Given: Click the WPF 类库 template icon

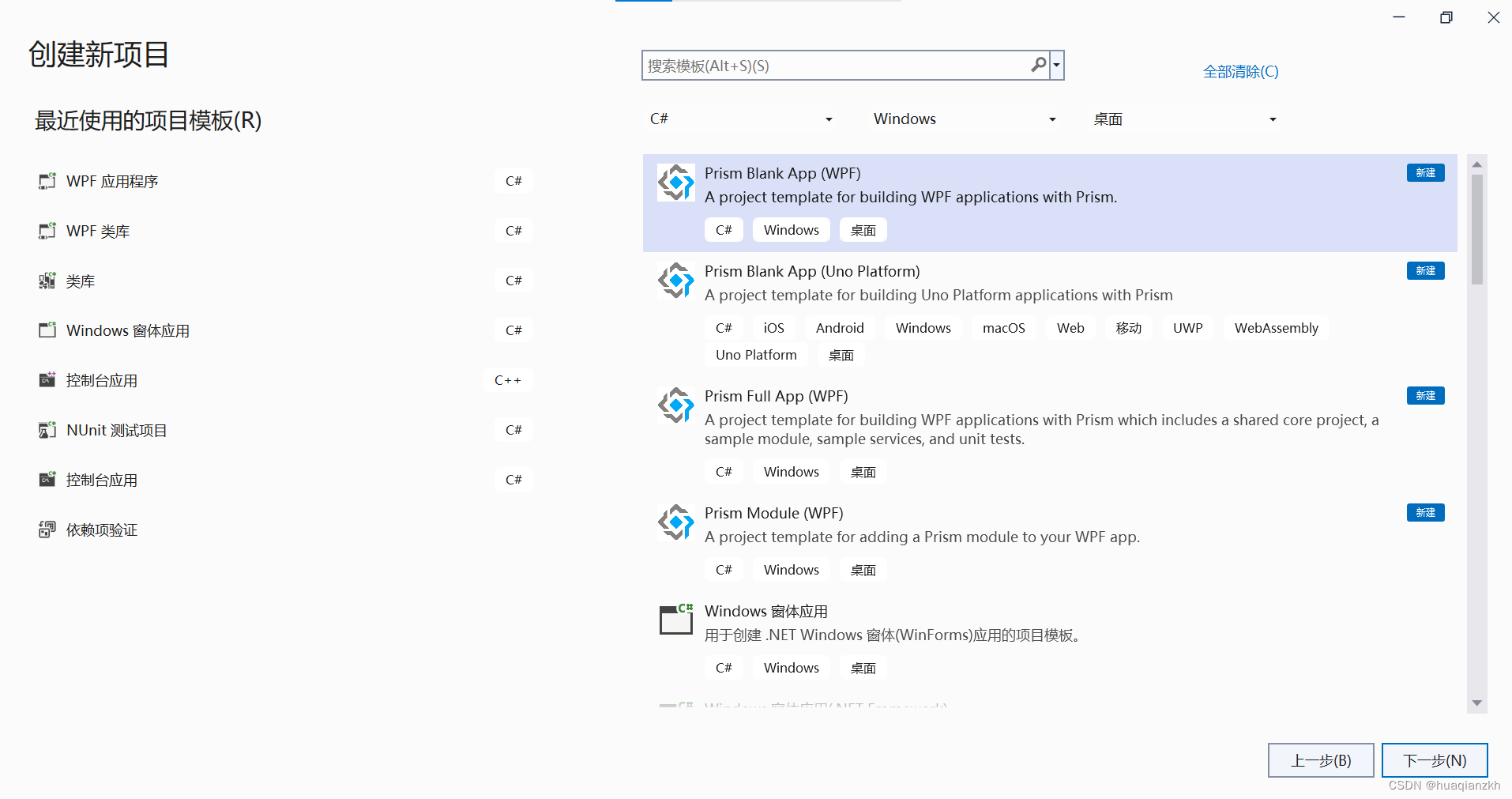Looking at the screenshot, I should click(x=47, y=231).
